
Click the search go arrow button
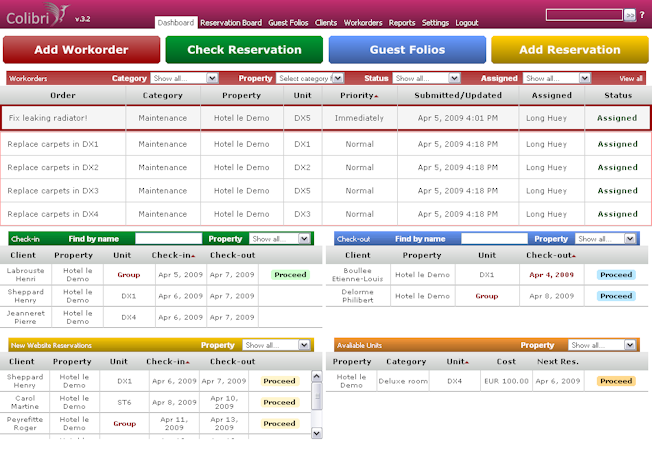click(630, 15)
